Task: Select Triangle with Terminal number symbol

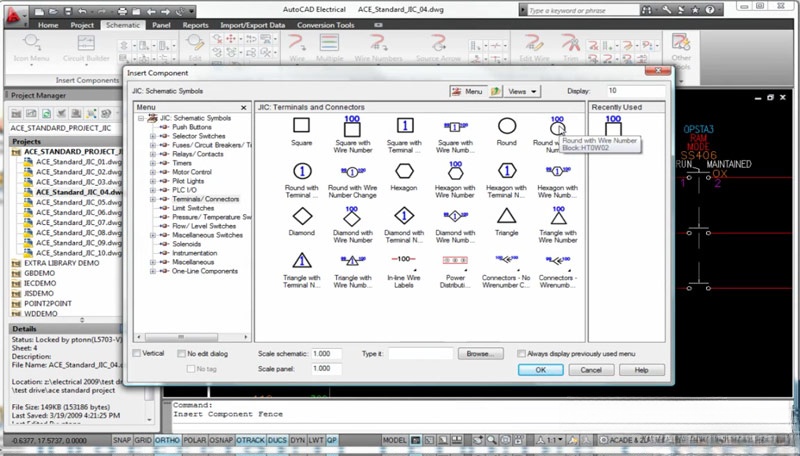Action: (x=302, y=261)
